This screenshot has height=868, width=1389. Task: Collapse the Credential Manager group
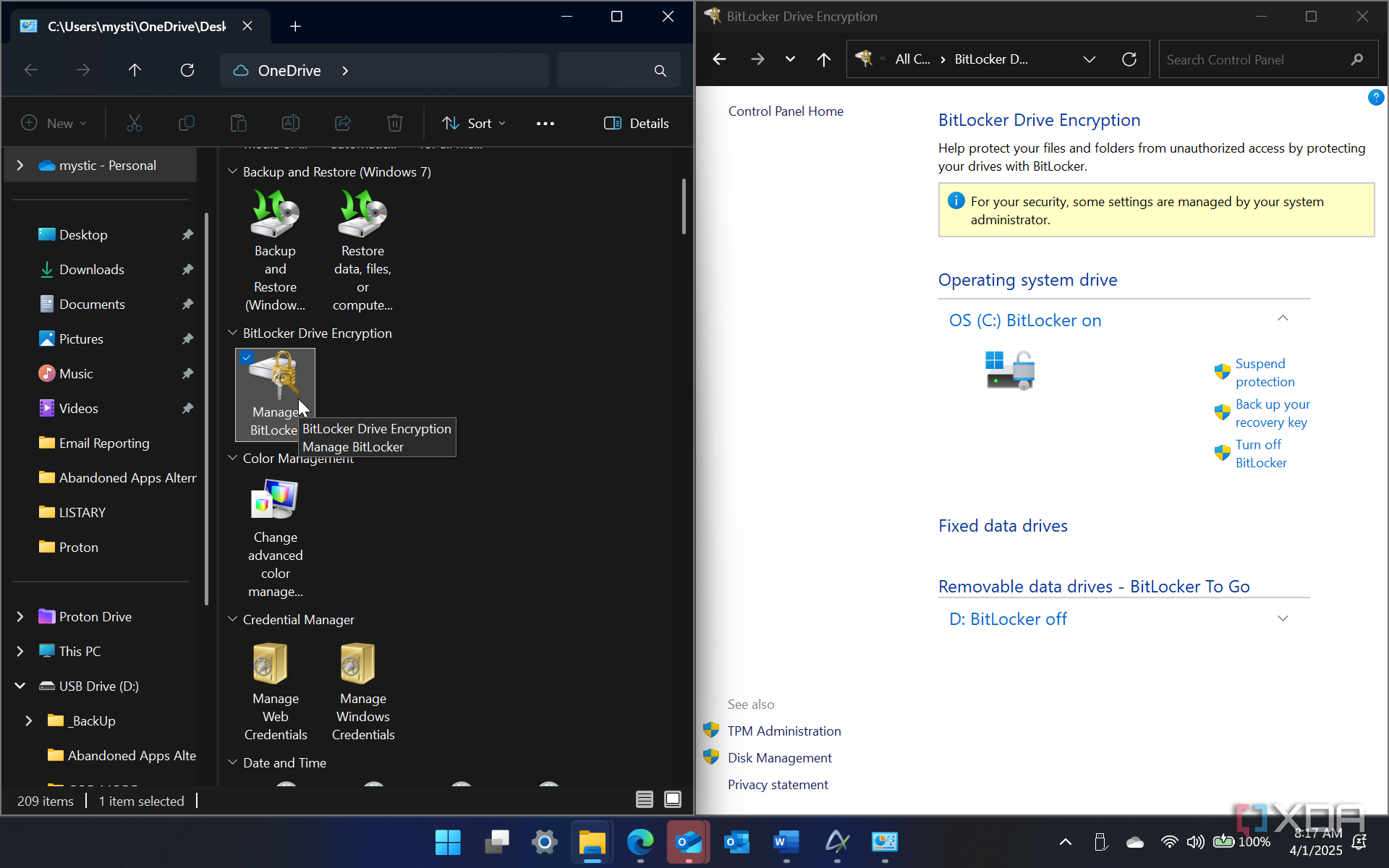[x=232, y=619]
